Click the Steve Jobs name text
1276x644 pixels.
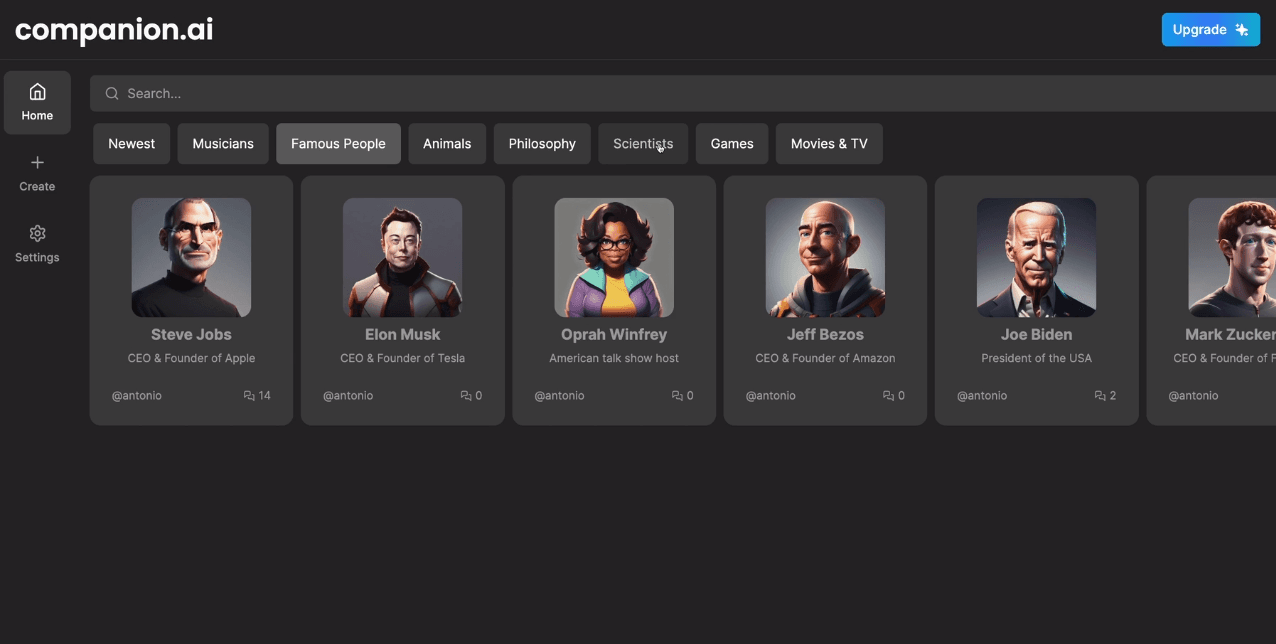pyautogui.click(x=191, y=335)
